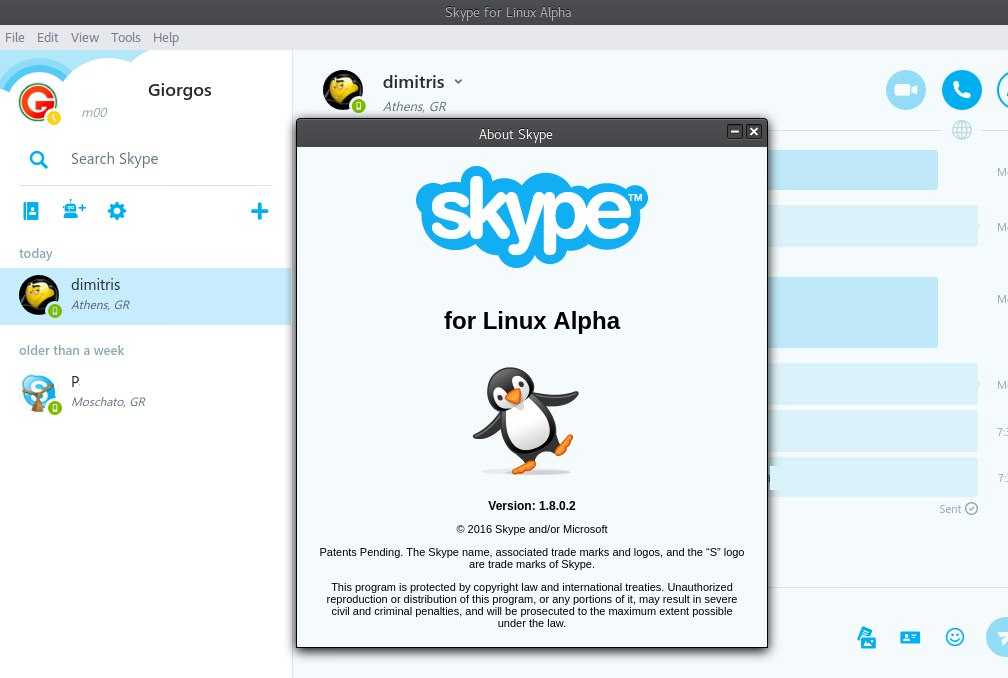Click the Sent status checkmark
This screenshot has width=1008, height=678.
click(x=971, y=508)
